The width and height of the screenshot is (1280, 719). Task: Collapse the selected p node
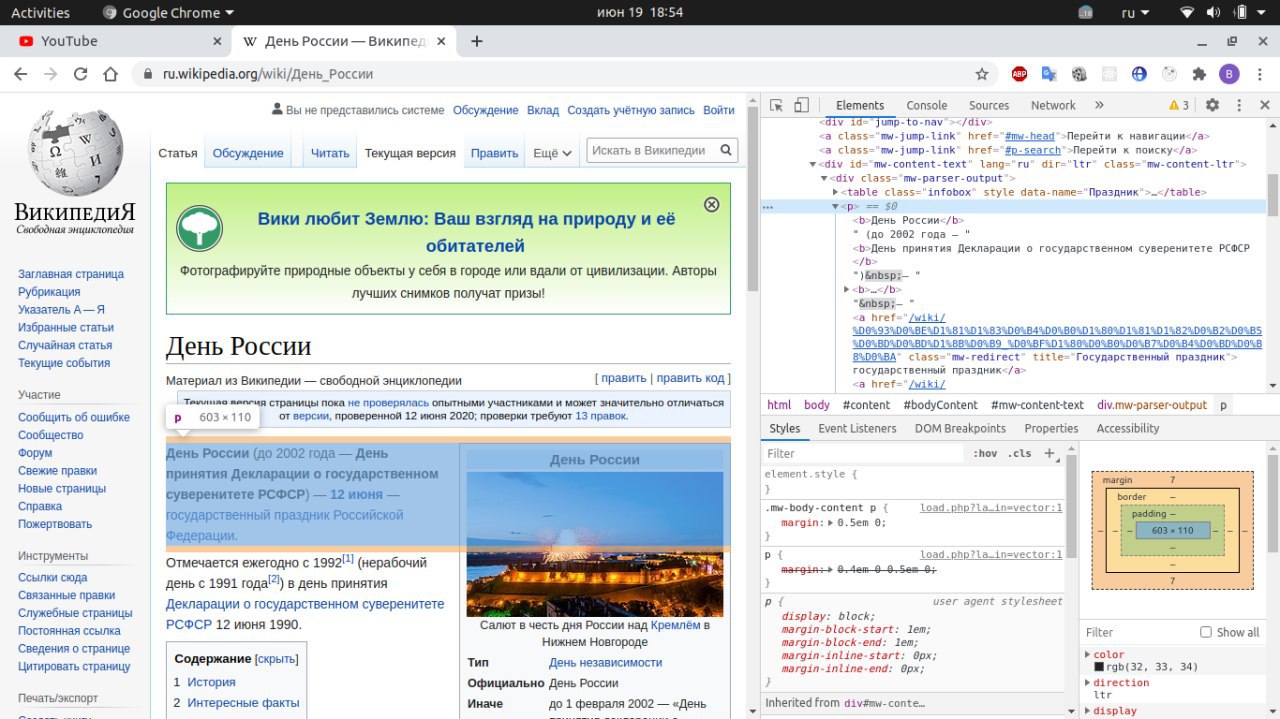point(836,206)
